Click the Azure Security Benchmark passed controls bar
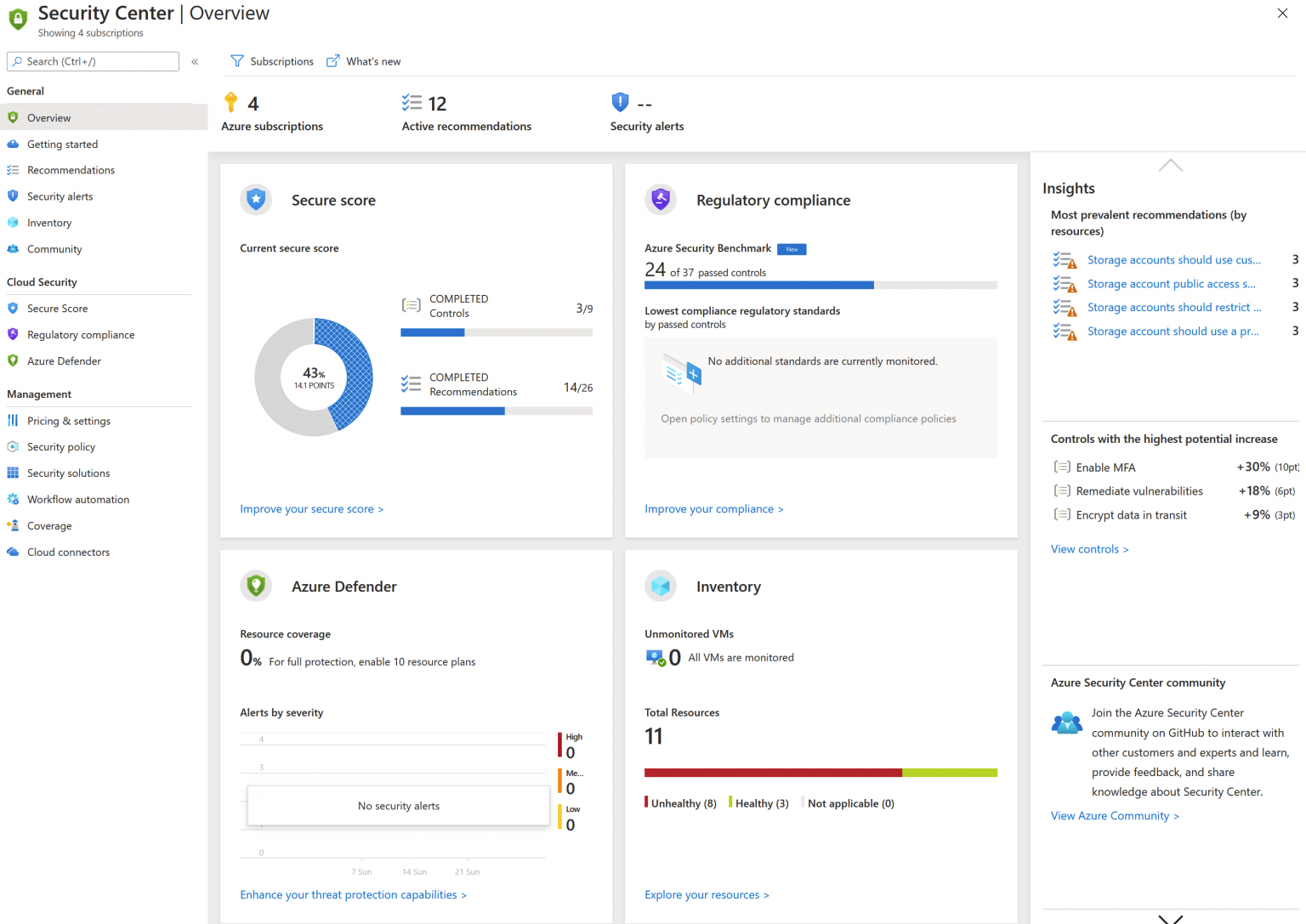Viewport: 1306px width, 924px height. 821,286
